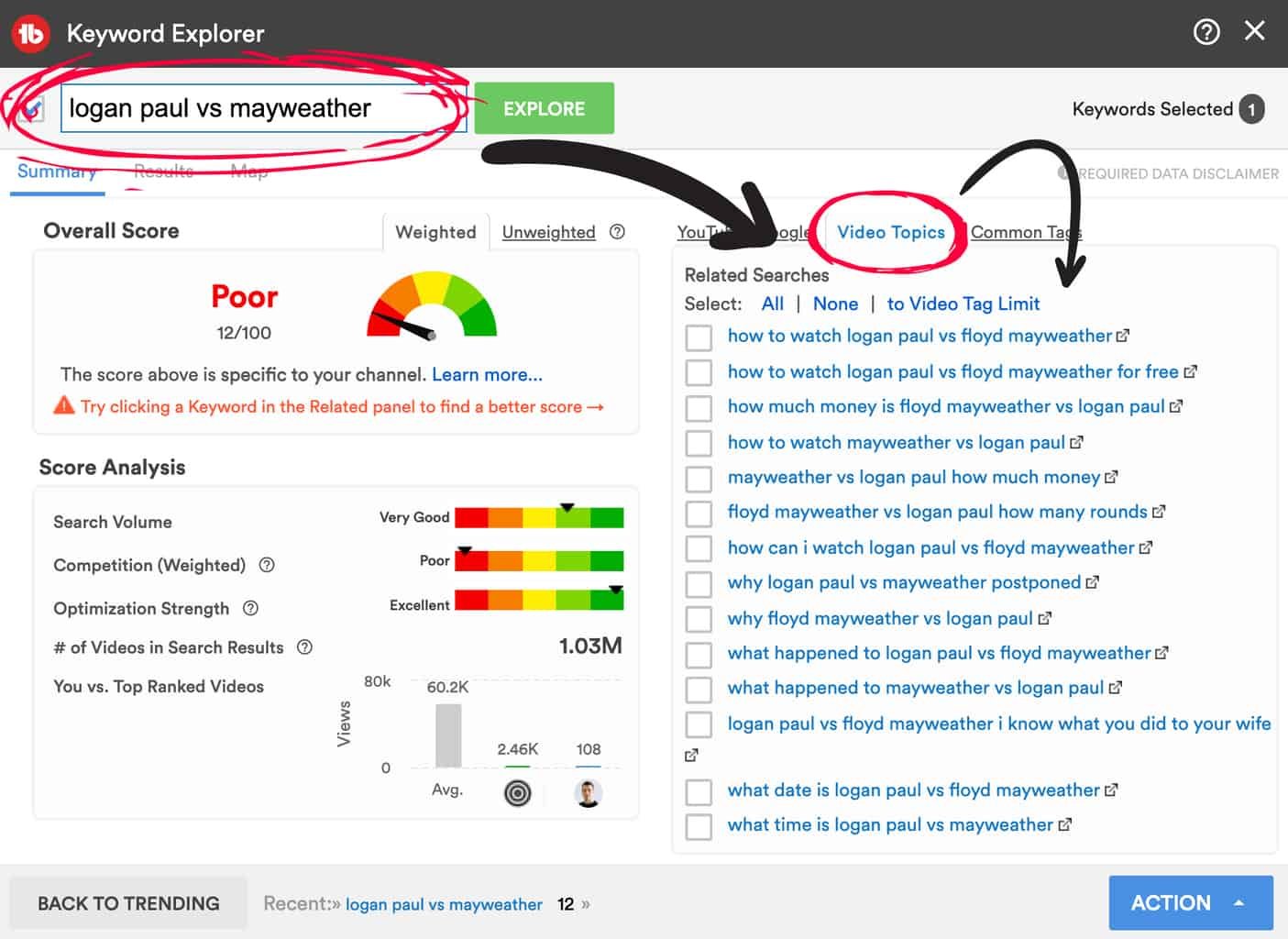Open recent 'logan paul vs mayweather' link
The width and height of the screenshot is (1288, 939).
[444, 904]
